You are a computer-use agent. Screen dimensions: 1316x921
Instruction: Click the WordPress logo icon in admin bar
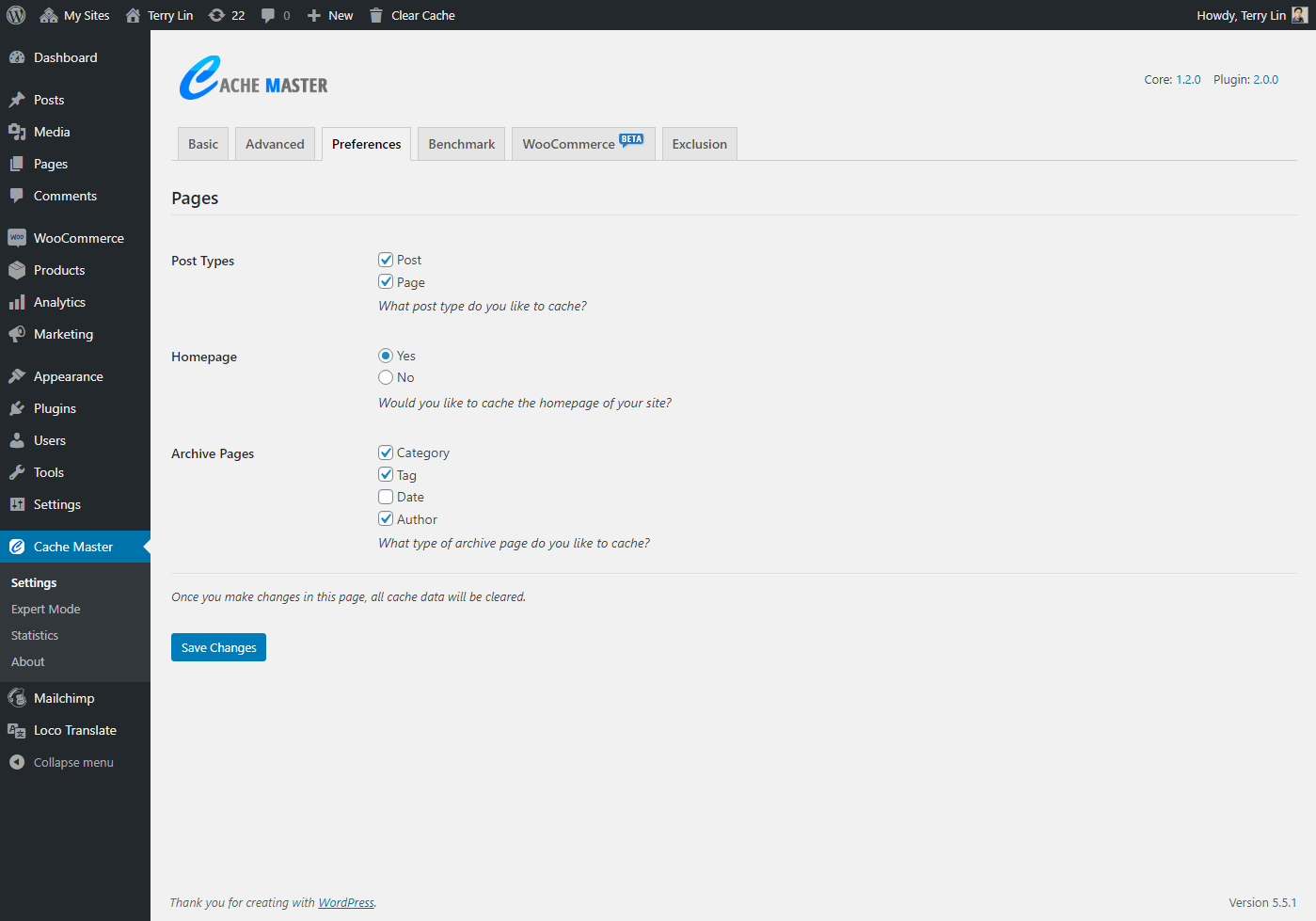click(16, 15)
